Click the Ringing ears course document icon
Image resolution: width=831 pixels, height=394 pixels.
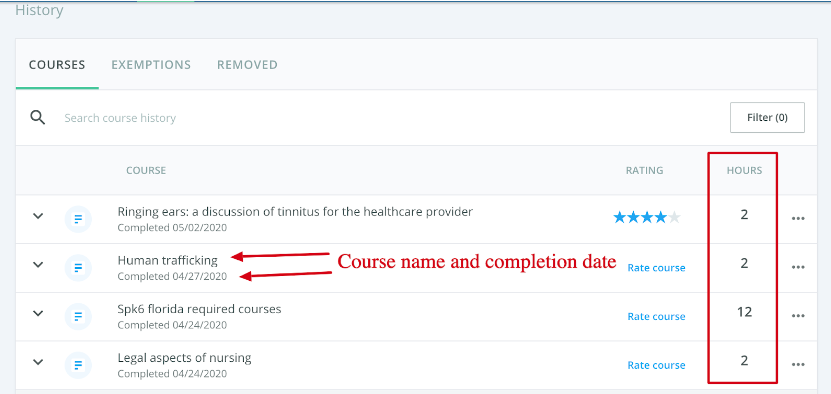[78, 219]
